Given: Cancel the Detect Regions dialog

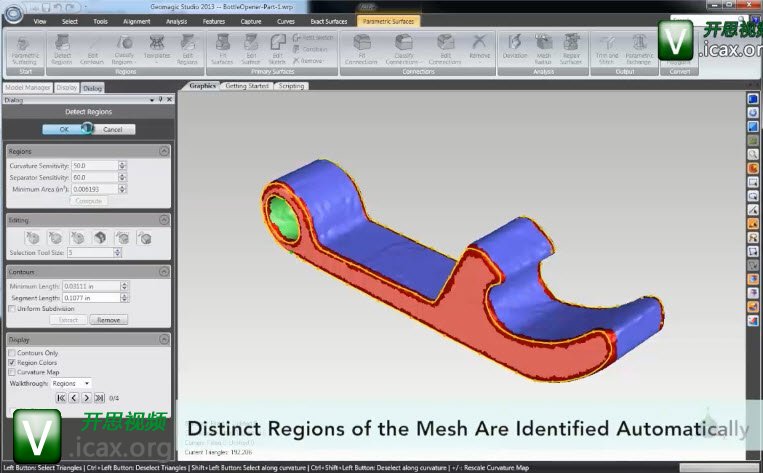Looking at the screenshot, I should [x=113, y=129].
